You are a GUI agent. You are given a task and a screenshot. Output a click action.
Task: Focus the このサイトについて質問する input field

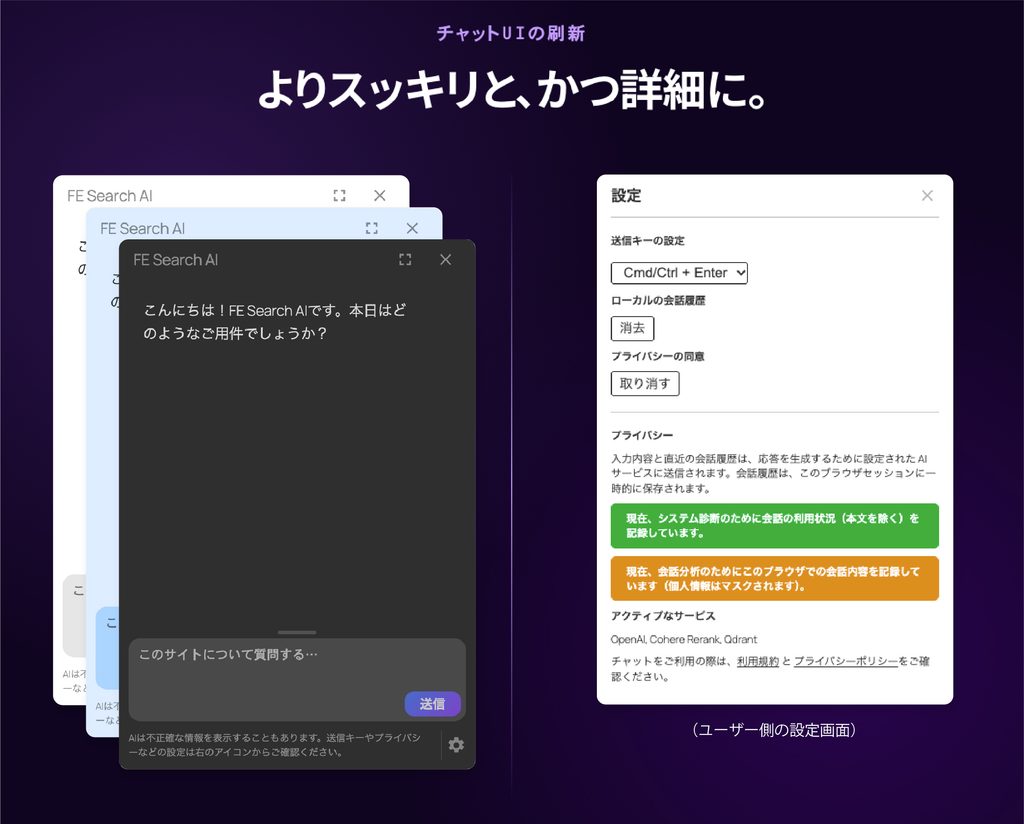click(297, 679)
